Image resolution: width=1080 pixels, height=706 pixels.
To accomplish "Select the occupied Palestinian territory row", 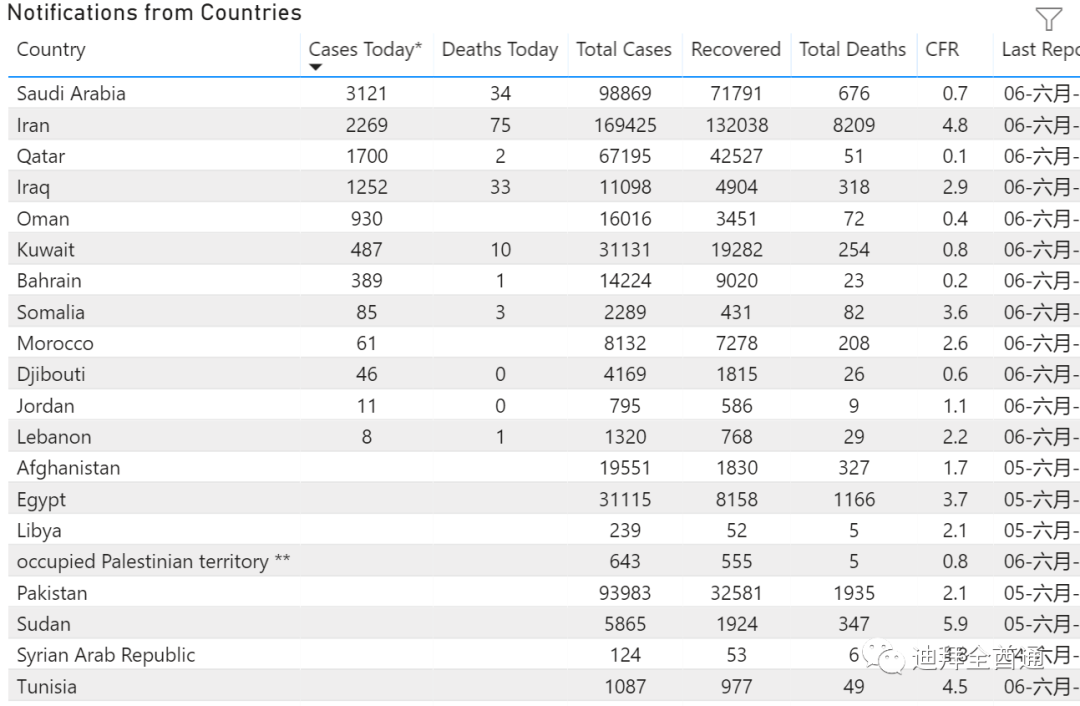I will click(544, 562).
